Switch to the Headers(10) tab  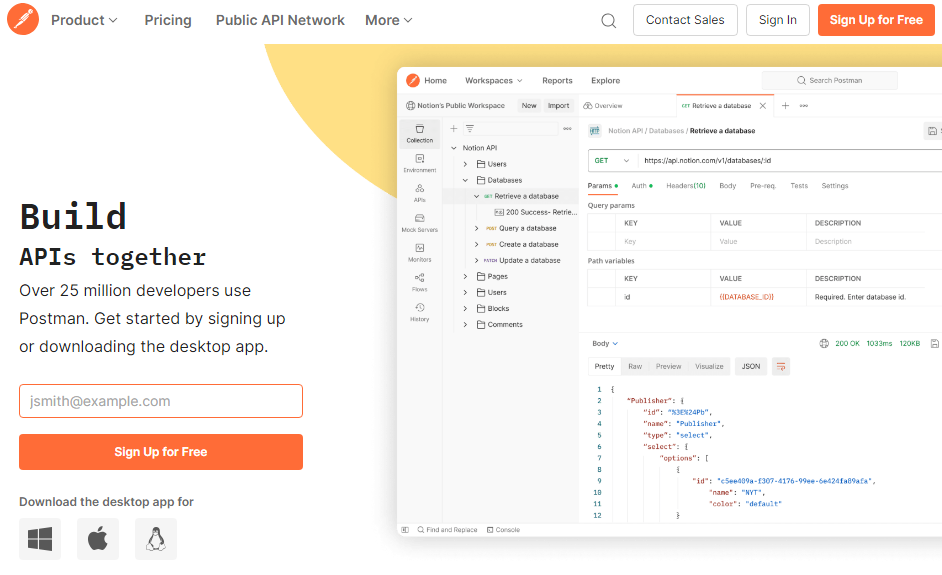[685, 186]
